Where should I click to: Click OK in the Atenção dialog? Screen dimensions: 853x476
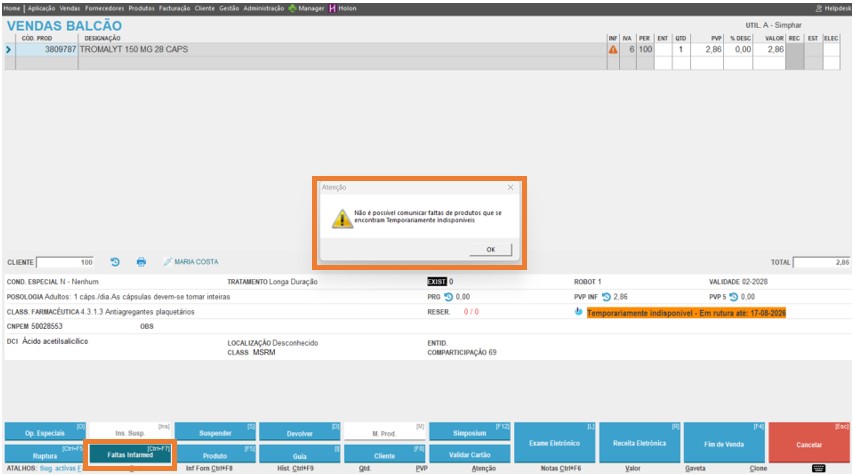(x=491, y=249)
